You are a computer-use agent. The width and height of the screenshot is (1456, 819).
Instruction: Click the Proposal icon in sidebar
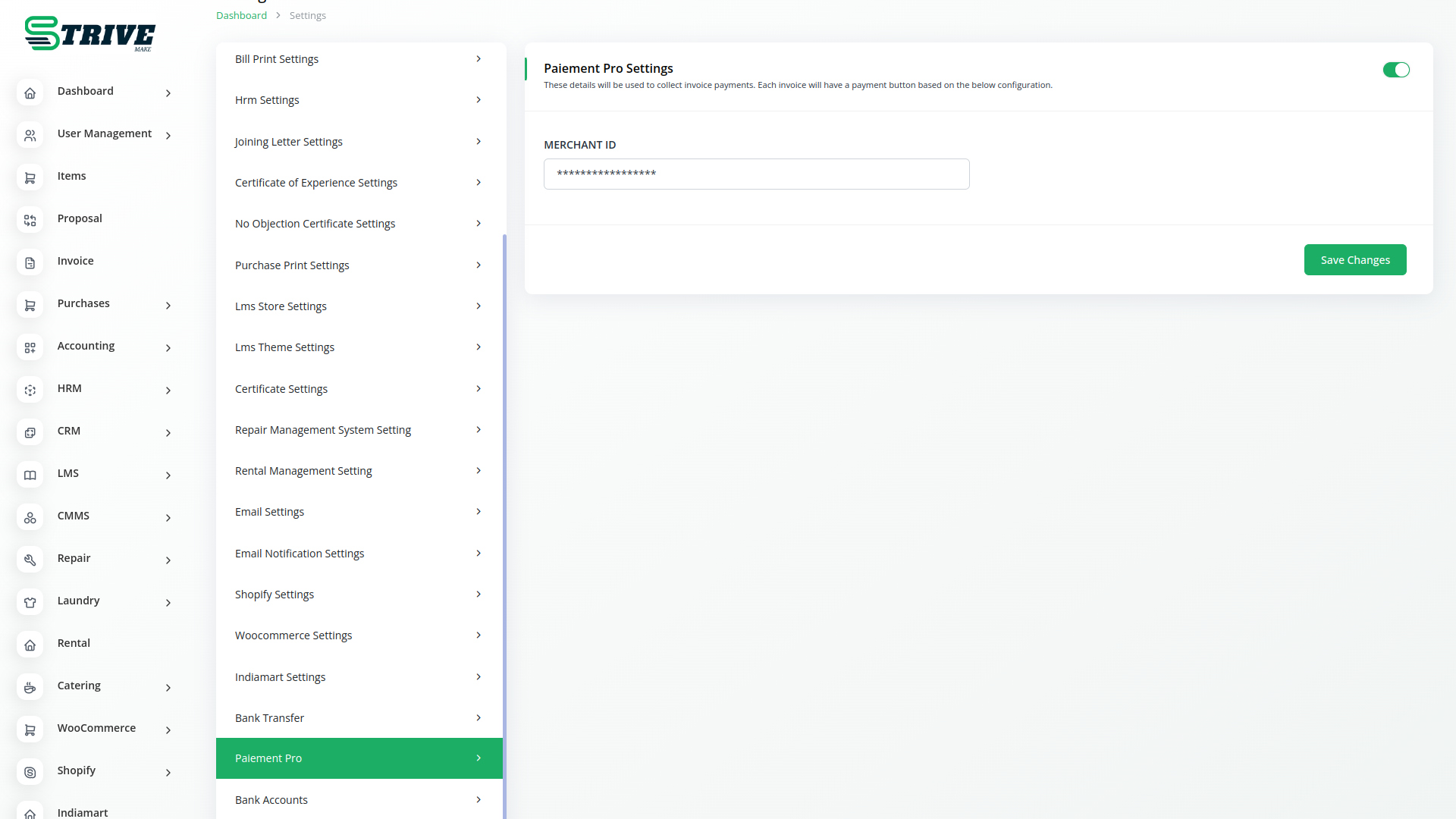tap(30, 221)
